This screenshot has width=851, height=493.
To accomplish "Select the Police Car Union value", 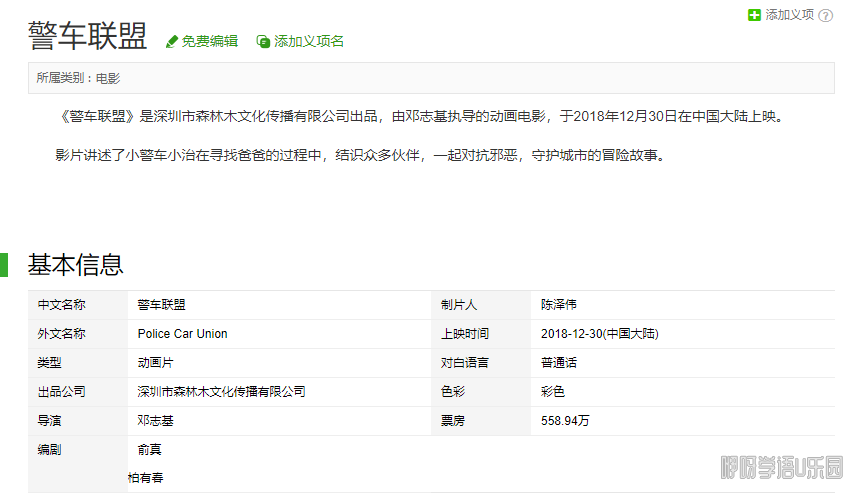I will click(182, 334).
